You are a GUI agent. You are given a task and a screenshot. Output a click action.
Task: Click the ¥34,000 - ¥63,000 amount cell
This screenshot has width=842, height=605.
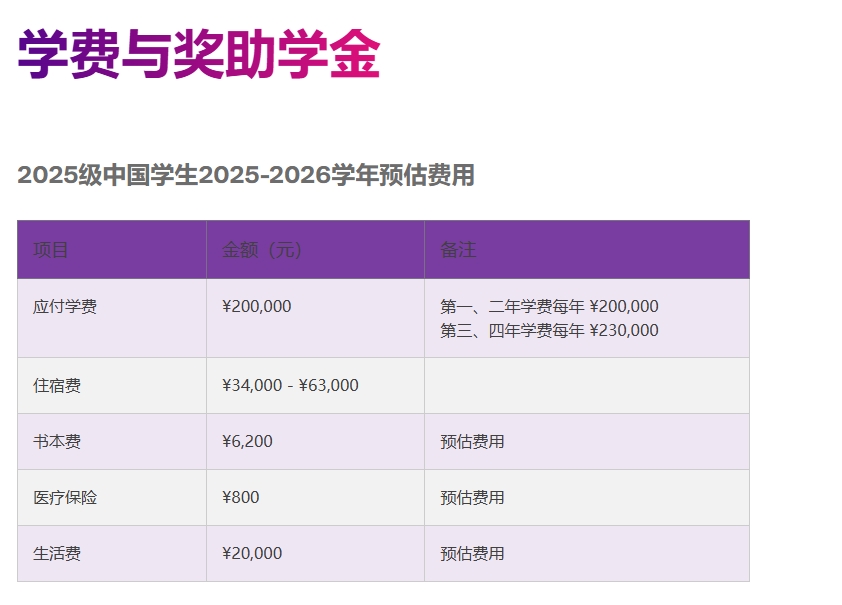289,384
